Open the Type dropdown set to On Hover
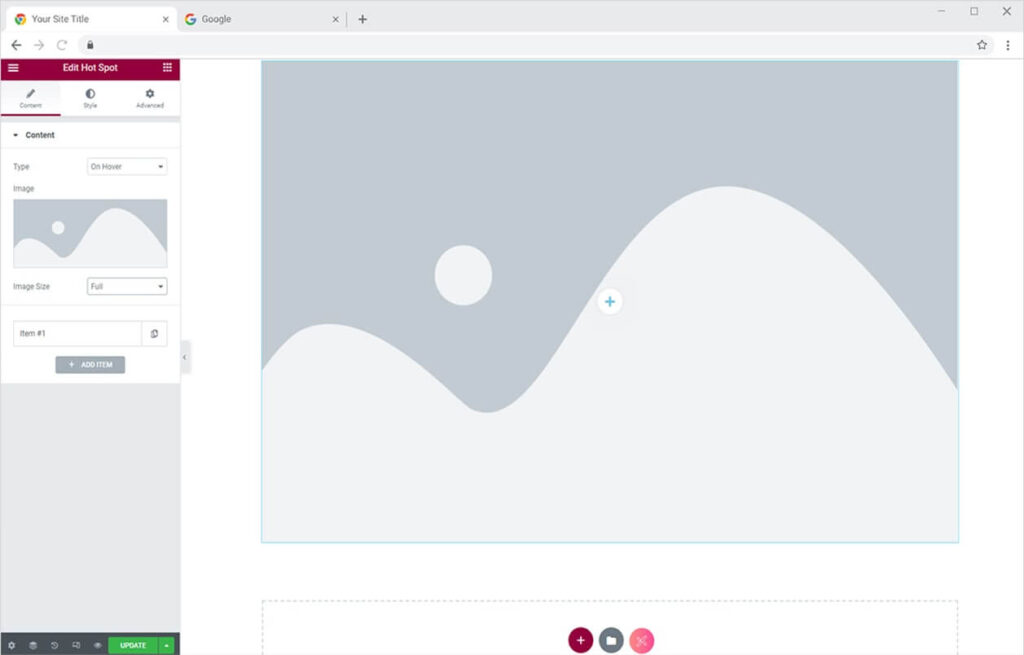This screenshot has height=655, width=1024. (x=127, y=167)
